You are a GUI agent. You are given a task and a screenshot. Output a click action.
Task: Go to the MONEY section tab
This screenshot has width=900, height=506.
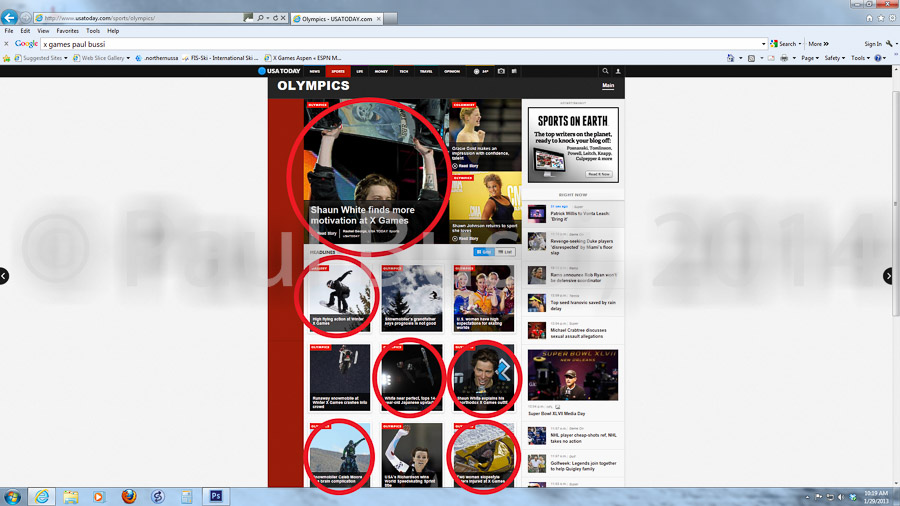[x=381, y=71]
